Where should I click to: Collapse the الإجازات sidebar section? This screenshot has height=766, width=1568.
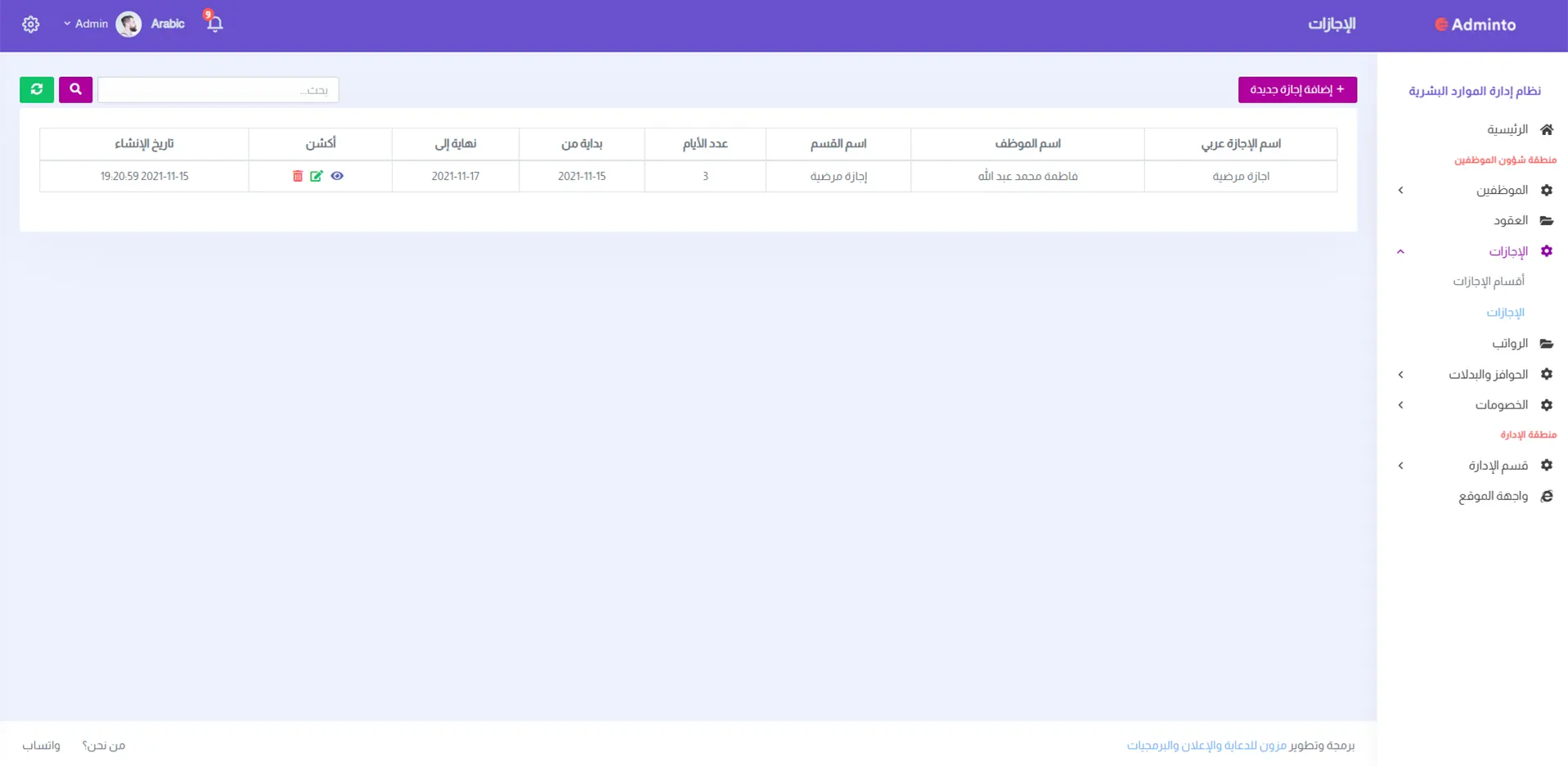point(1507,251)
